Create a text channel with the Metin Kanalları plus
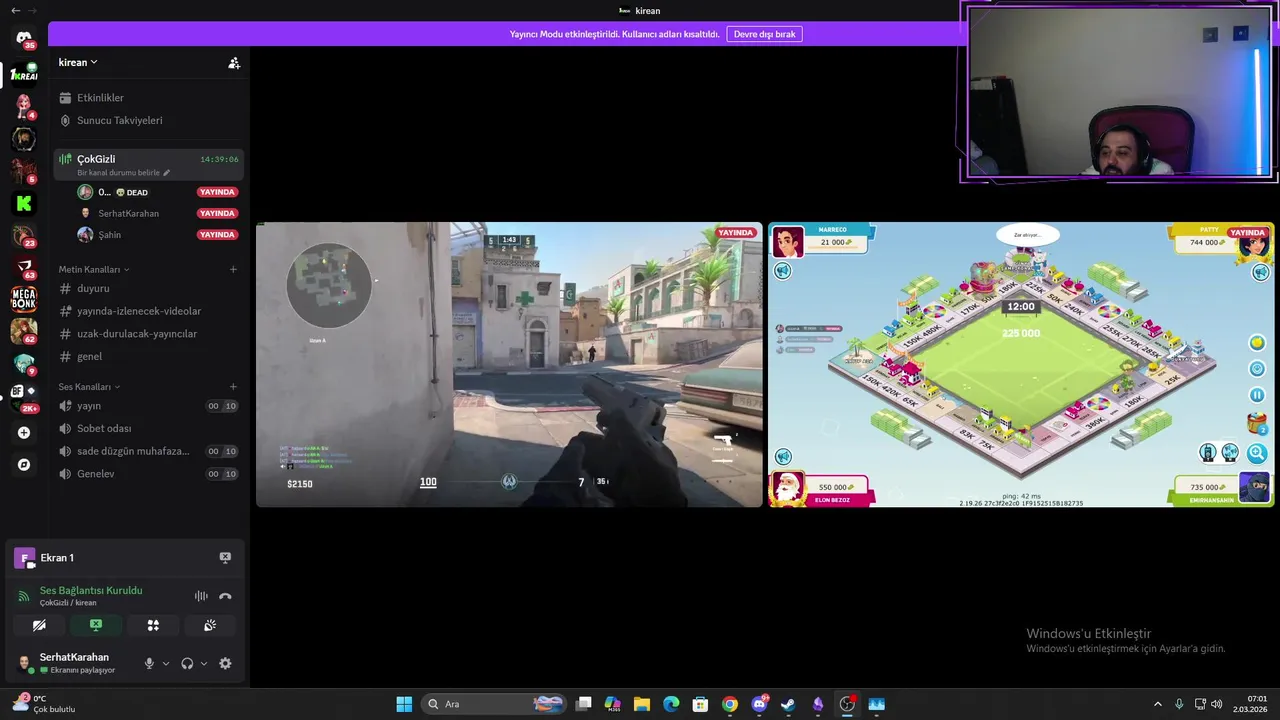The height and width of the screenshot is (720, 1280). click(233, 269)
